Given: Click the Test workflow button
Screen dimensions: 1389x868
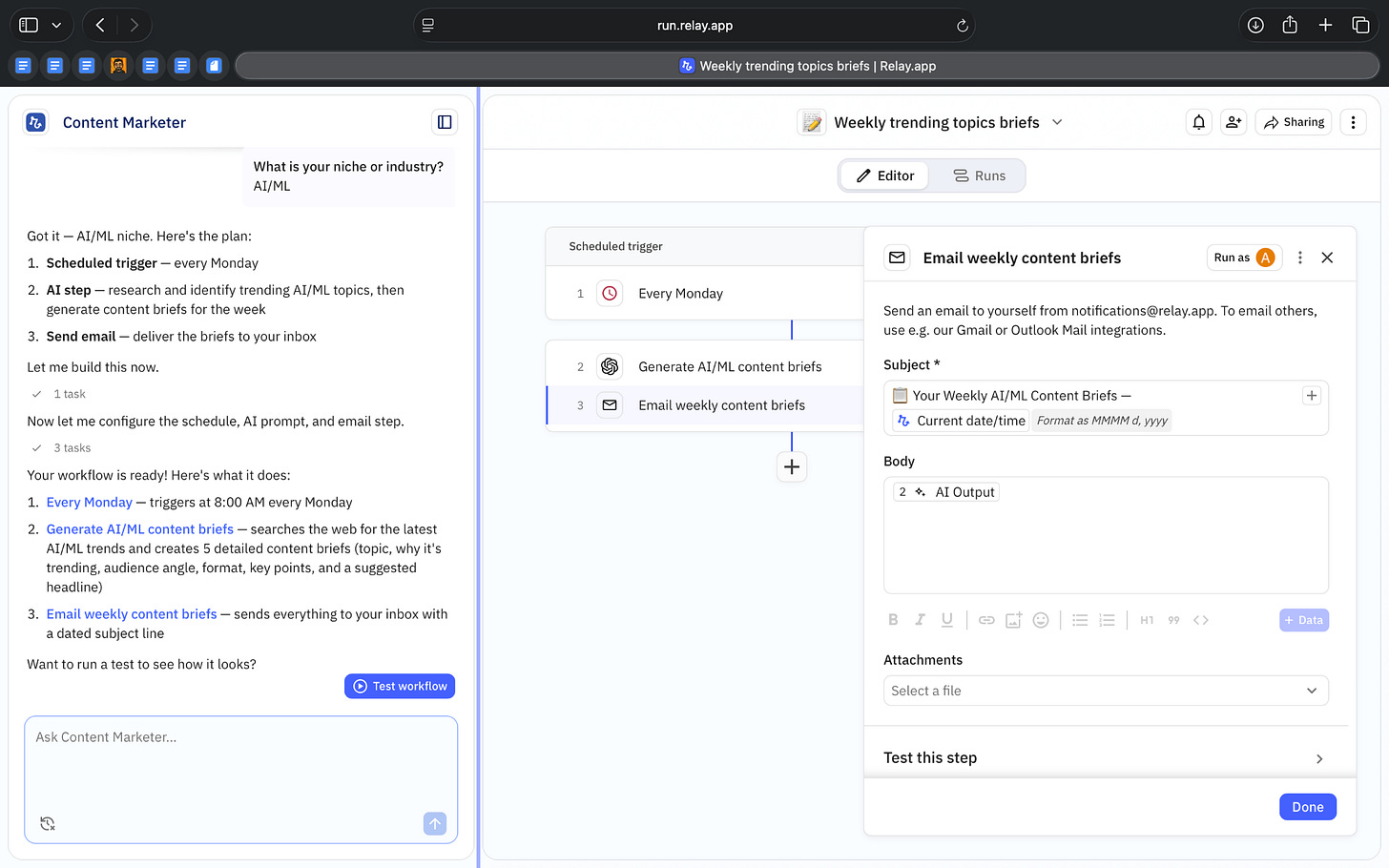Looking at the screenshot, I should [400, 686].
